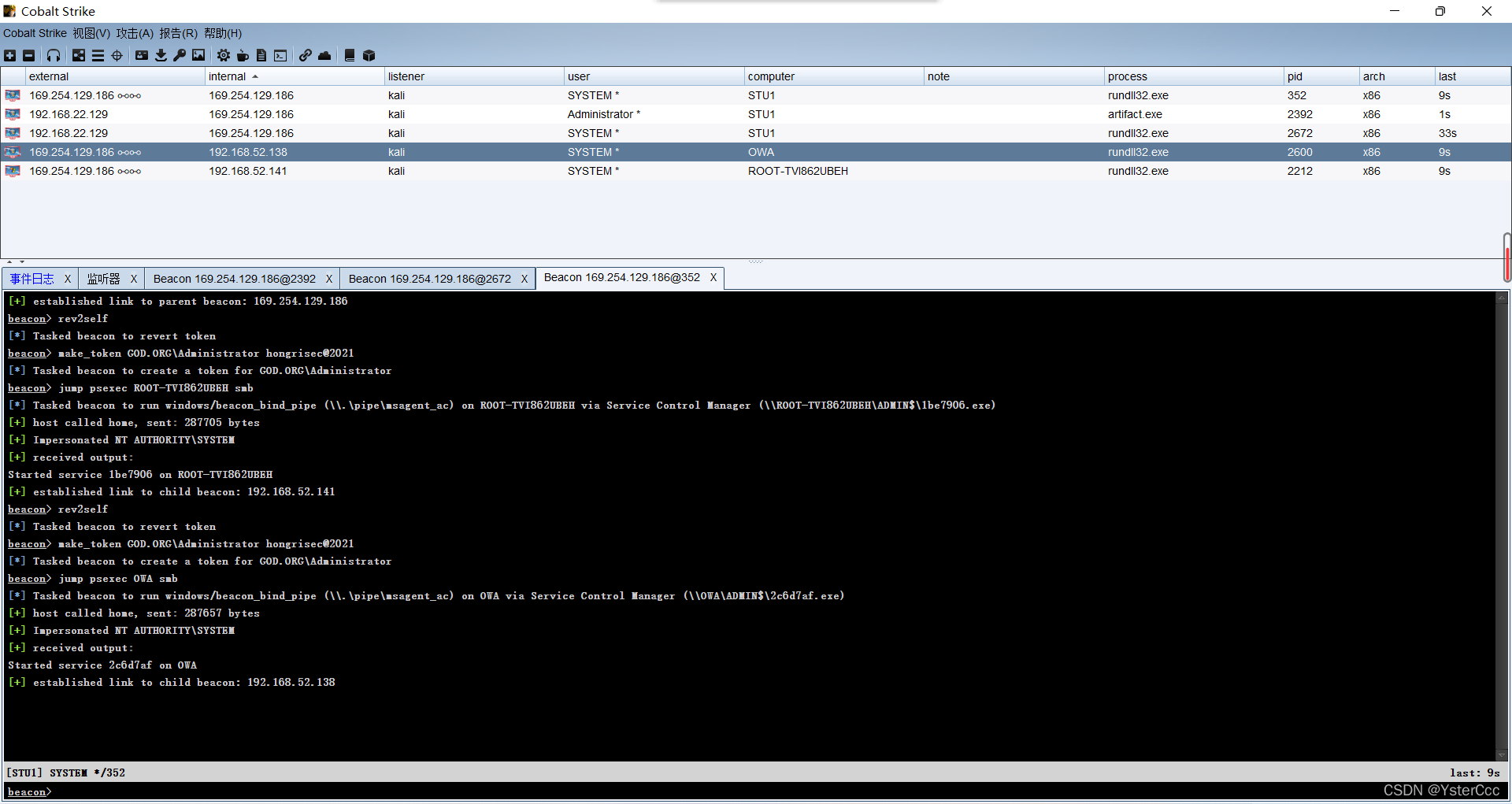Open the 报告(R) menu
The image size is (1512, 804).
tap(179, 33)
